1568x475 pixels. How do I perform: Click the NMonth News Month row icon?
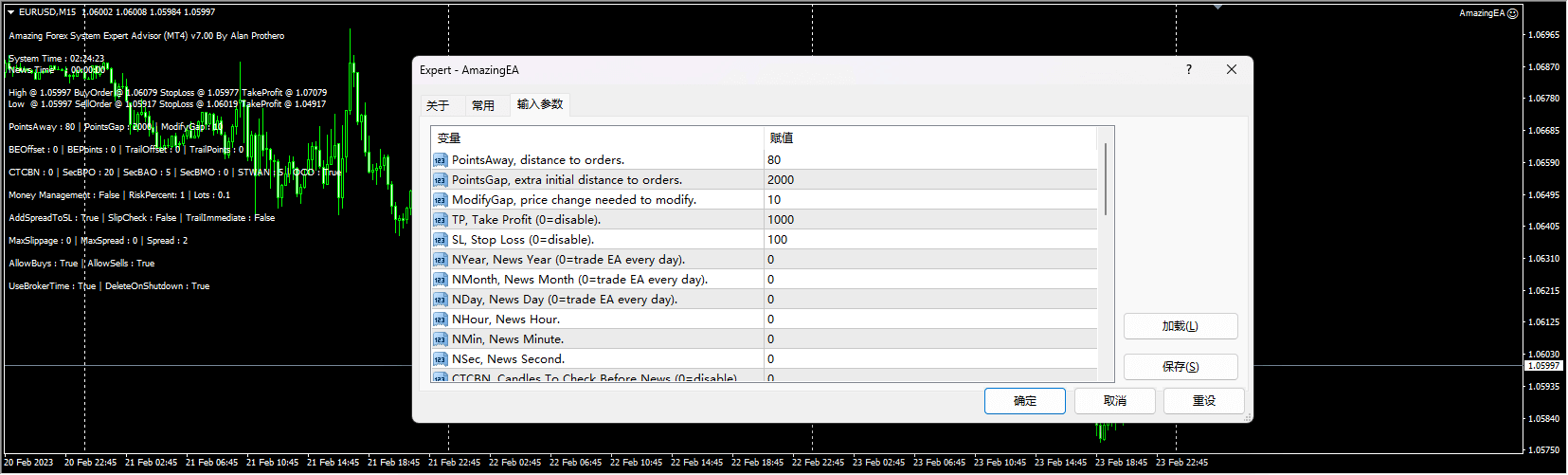[x=440, y=280]
